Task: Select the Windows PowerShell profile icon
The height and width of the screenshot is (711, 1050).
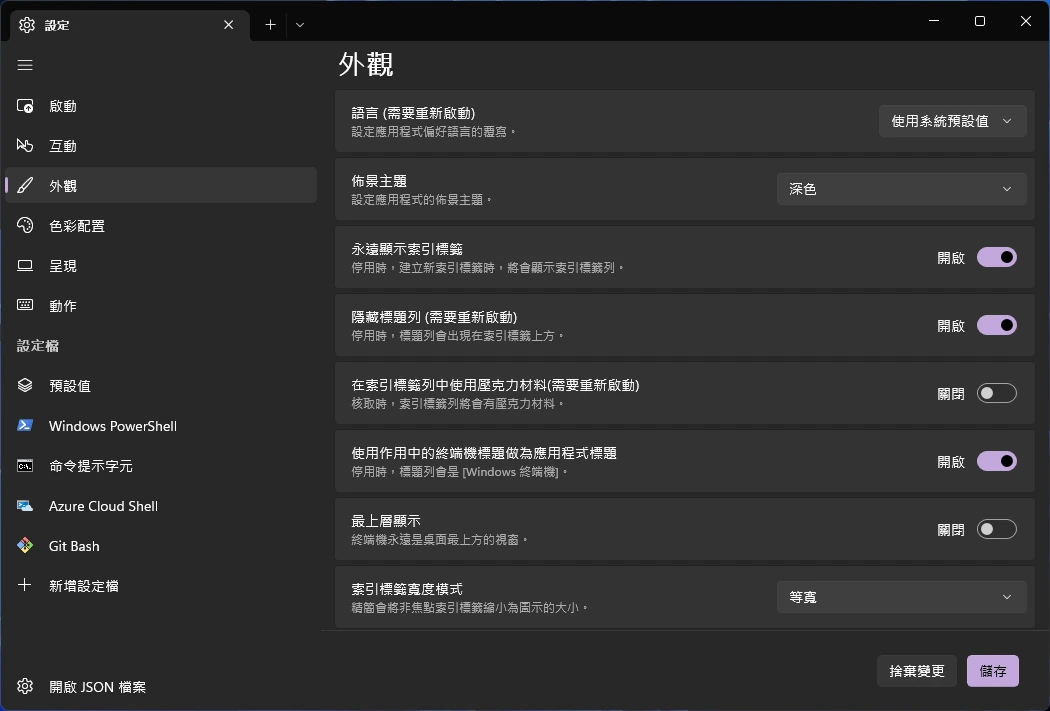Action: 26,426
